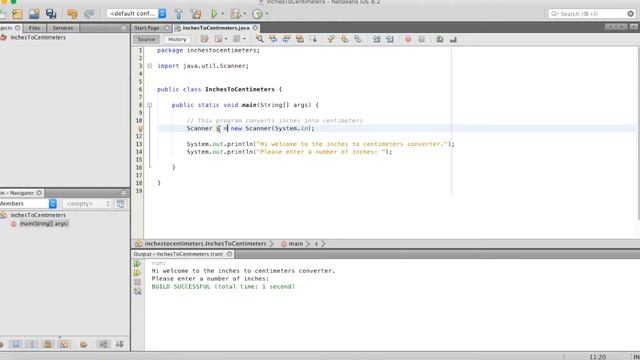
Task: Click the Source view button
Action: click(146, 39)
